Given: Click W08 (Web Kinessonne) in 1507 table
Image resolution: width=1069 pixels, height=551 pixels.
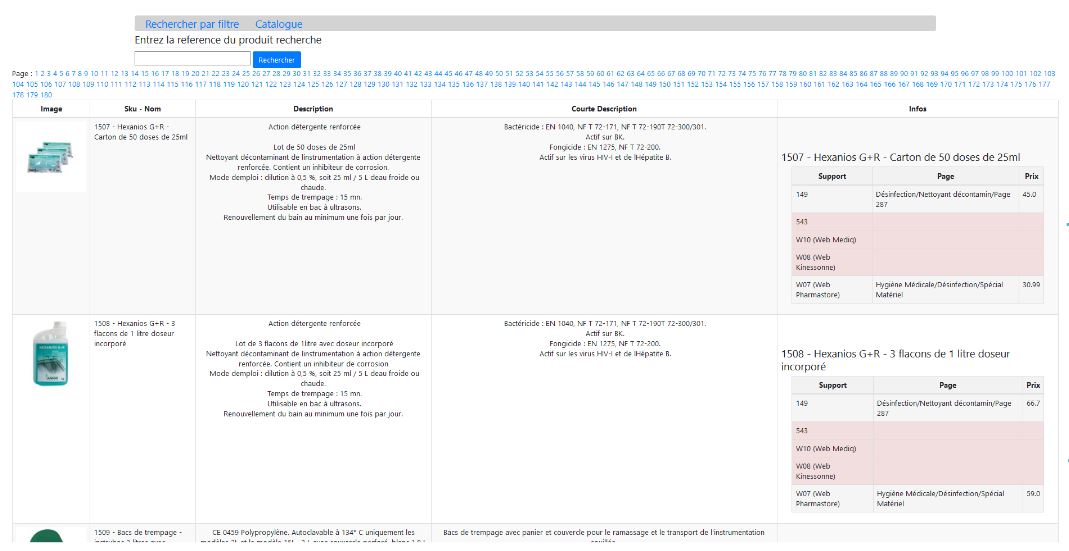Looking at the screenshot, I should pos(815,263).
